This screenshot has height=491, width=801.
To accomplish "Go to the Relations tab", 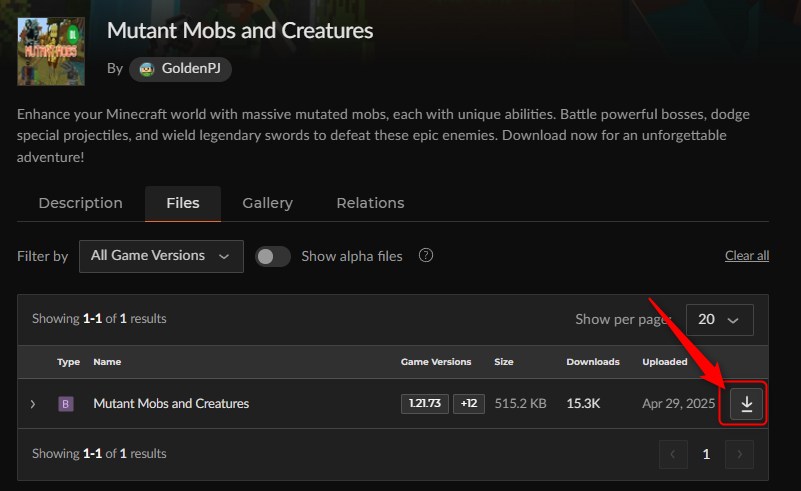I will click(x=370, y=203).
